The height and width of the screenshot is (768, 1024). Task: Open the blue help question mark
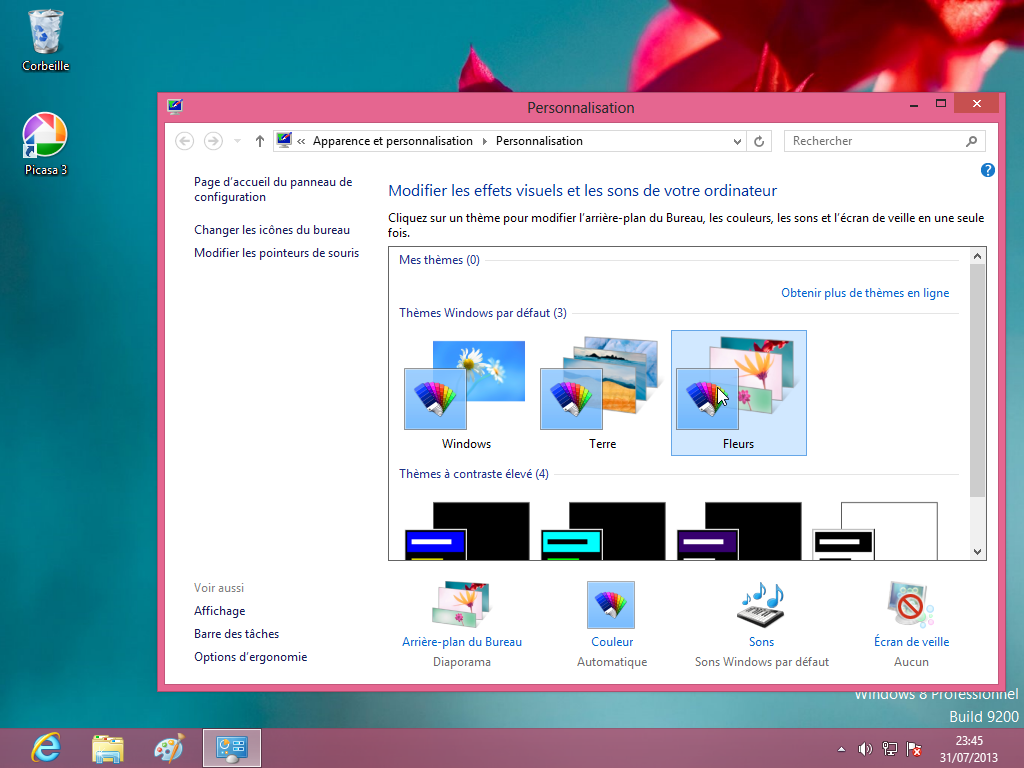987,170
